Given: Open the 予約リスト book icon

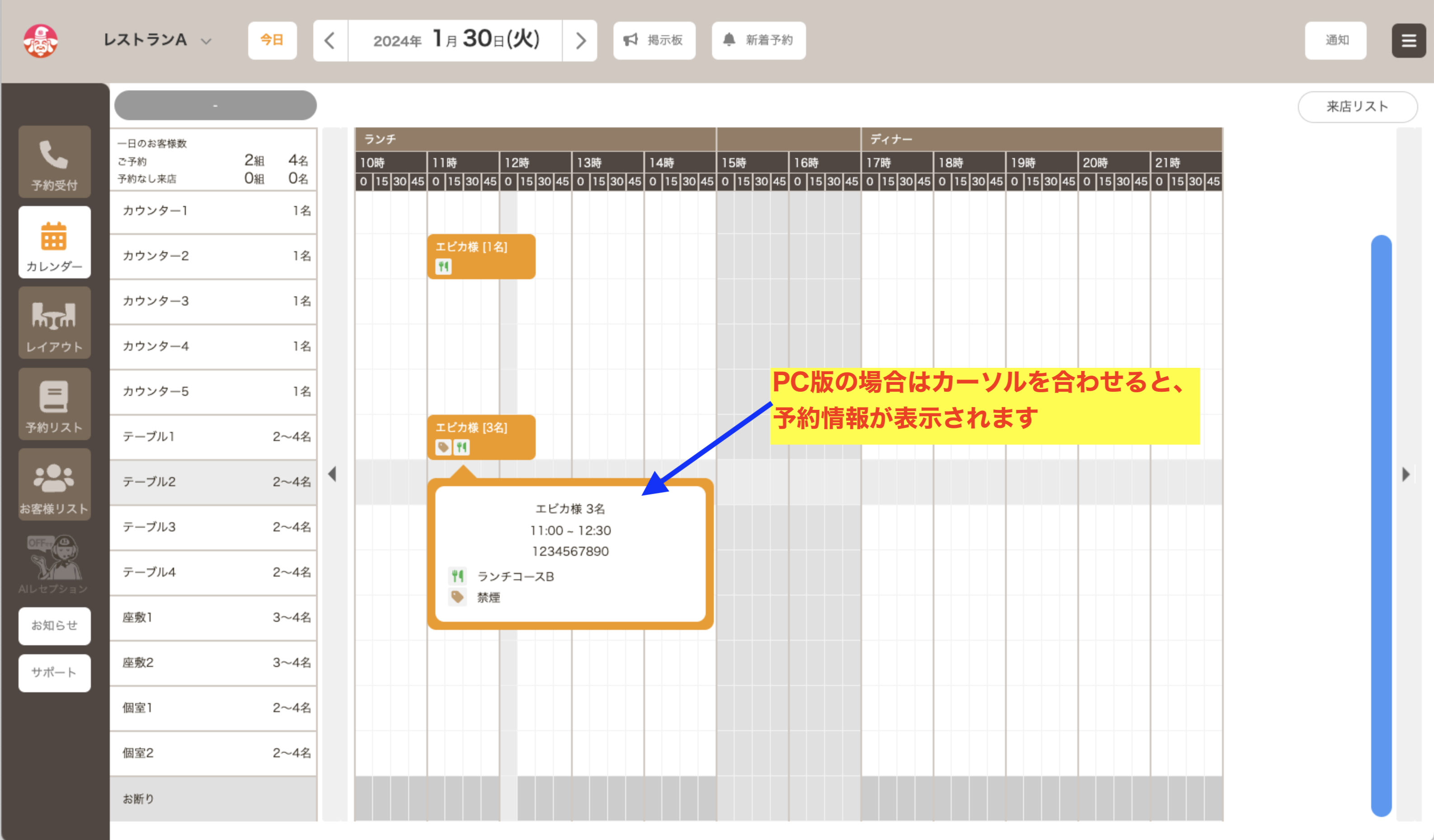Looking at the screenshot, I should click(54, 403).
